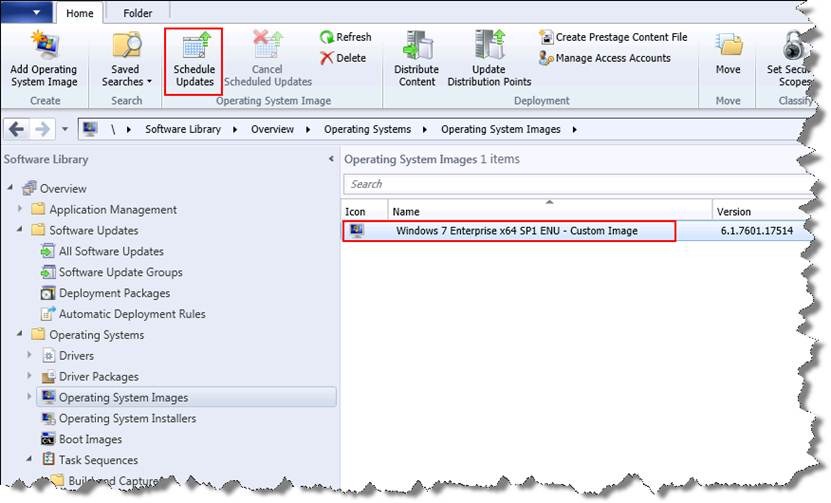Click the Back navigation arrow
Viewport: 831px width, 503px height.
coord(16,129)
